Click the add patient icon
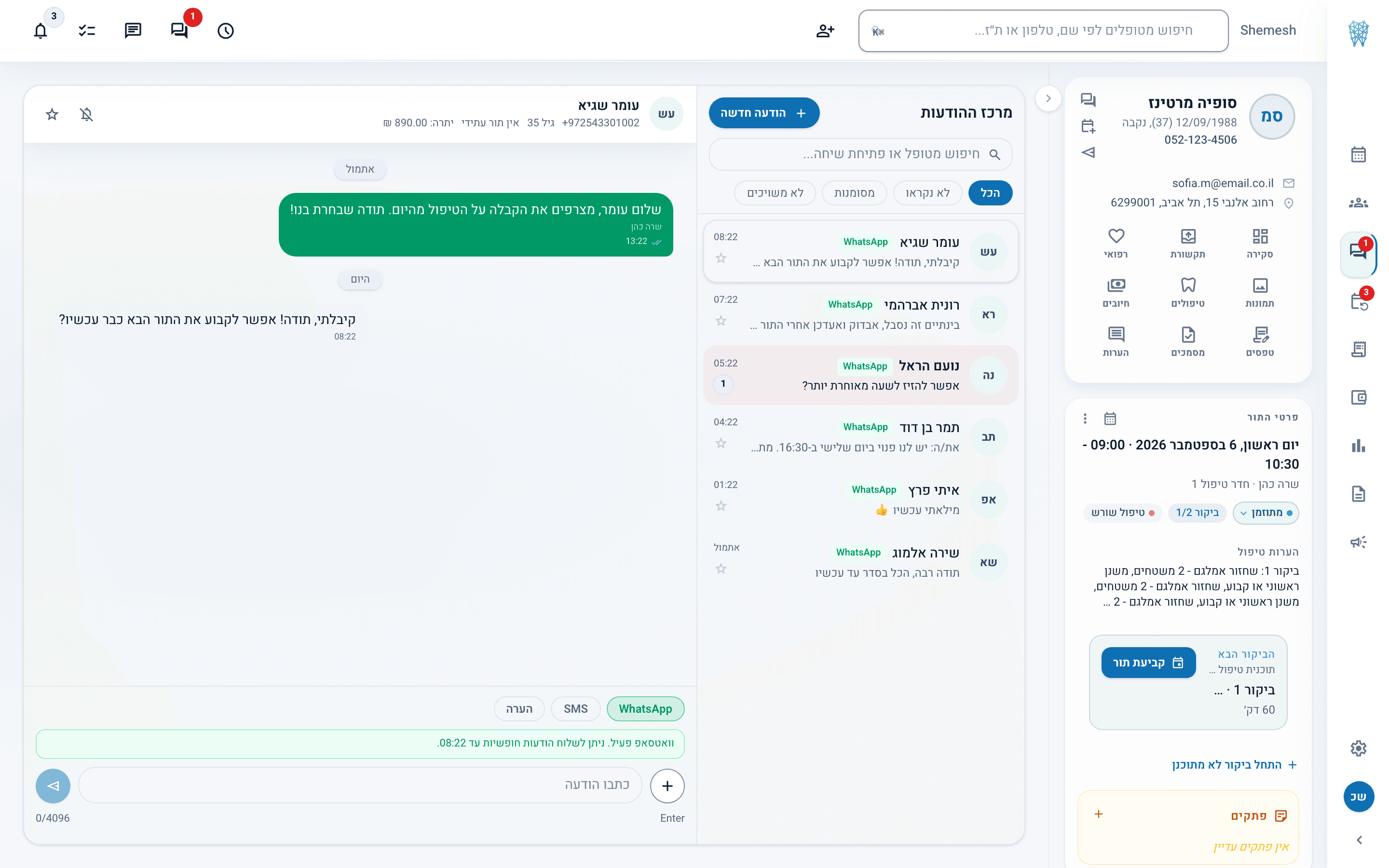Image resolution: width=1389 pixels, height=868 pixels. point(825,30)
